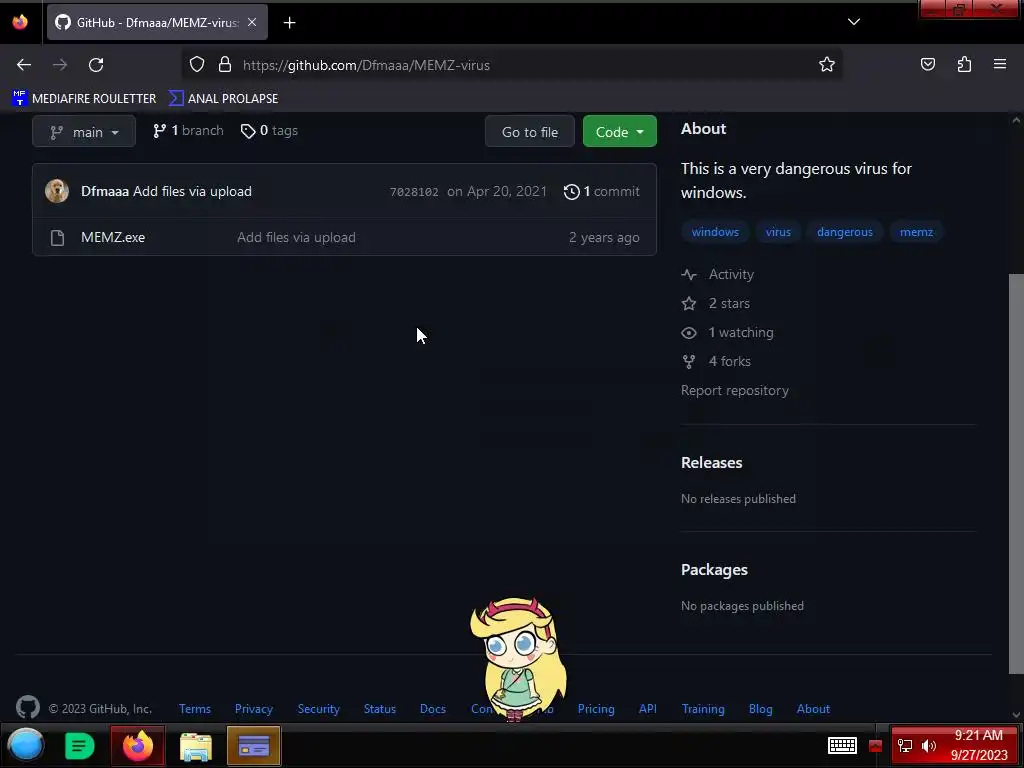This screenshot has height=768, width=1024.
Task: Select the dangerous topic tag
Action: (844, 232)
